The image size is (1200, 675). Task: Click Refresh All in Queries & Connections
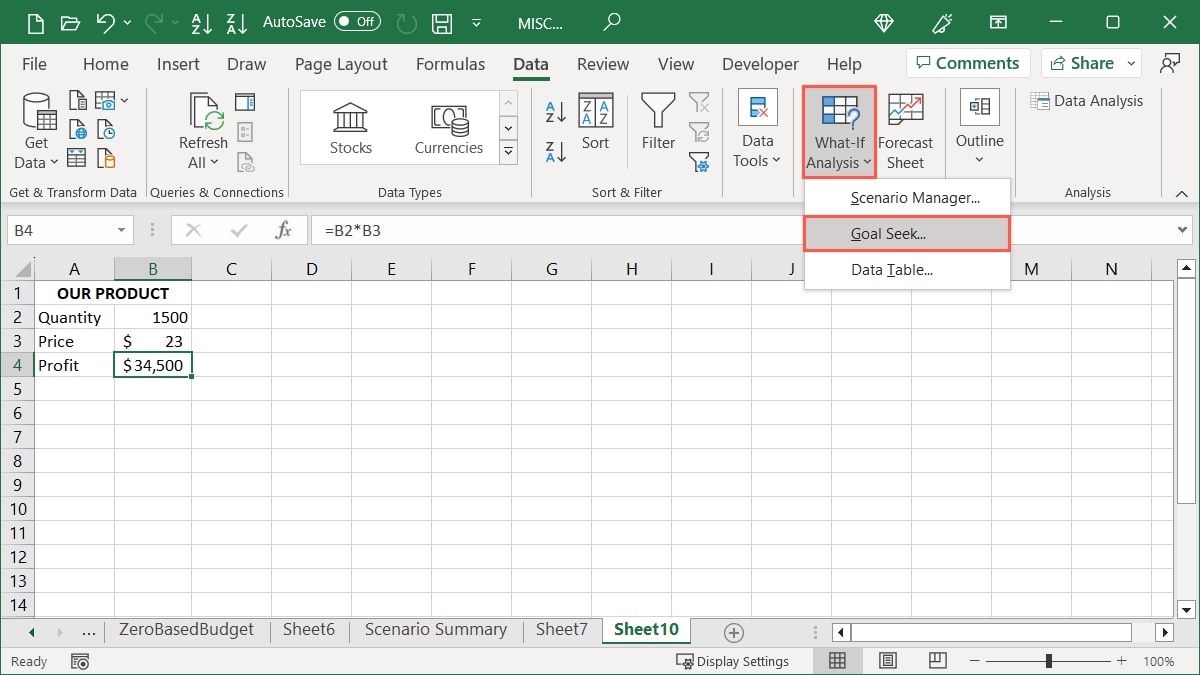[203, 127]
